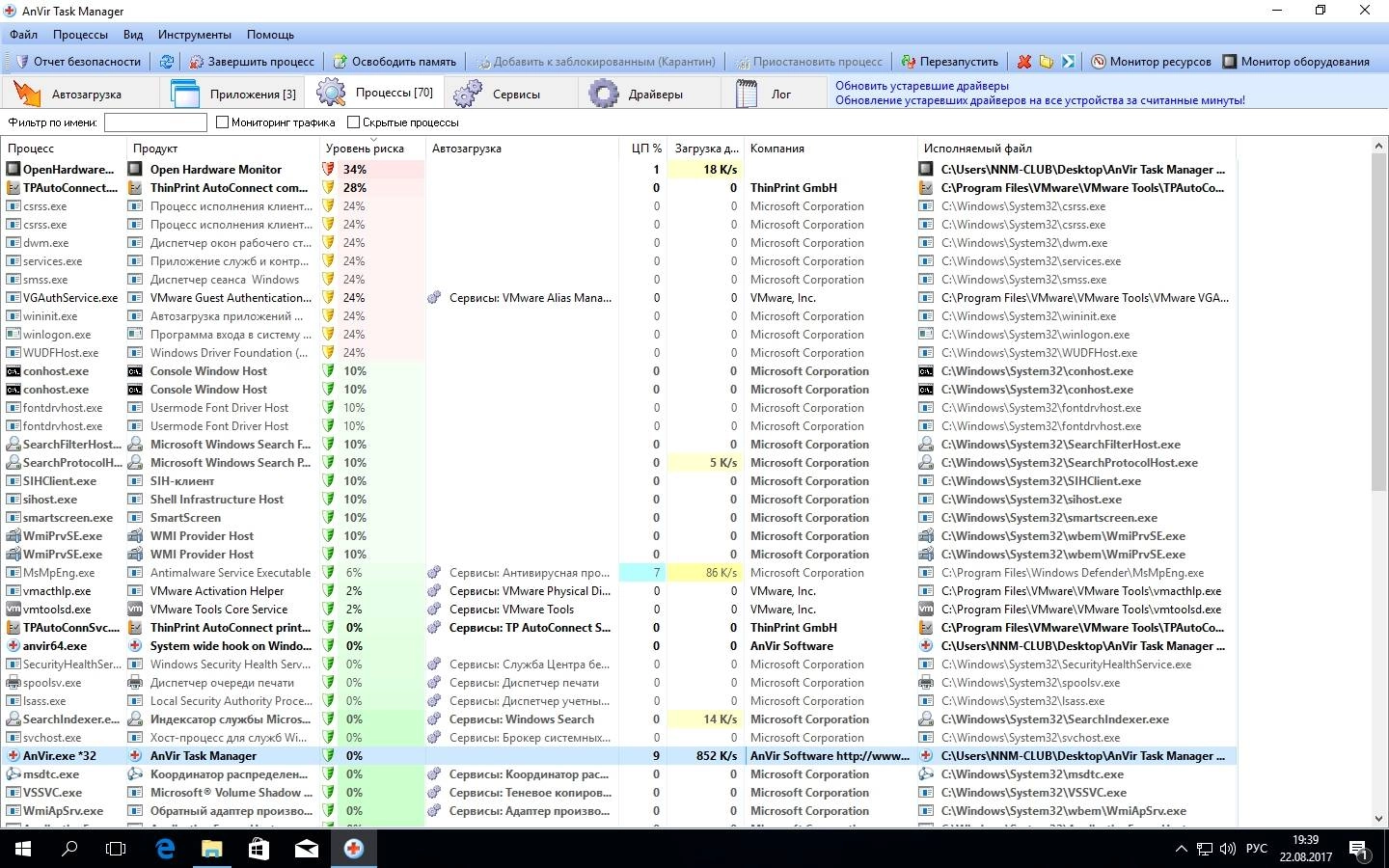Screen dimensions: 1389x868
Task: Click Обновить устаревшие драйверы link
Action: [x=921, y=86]
